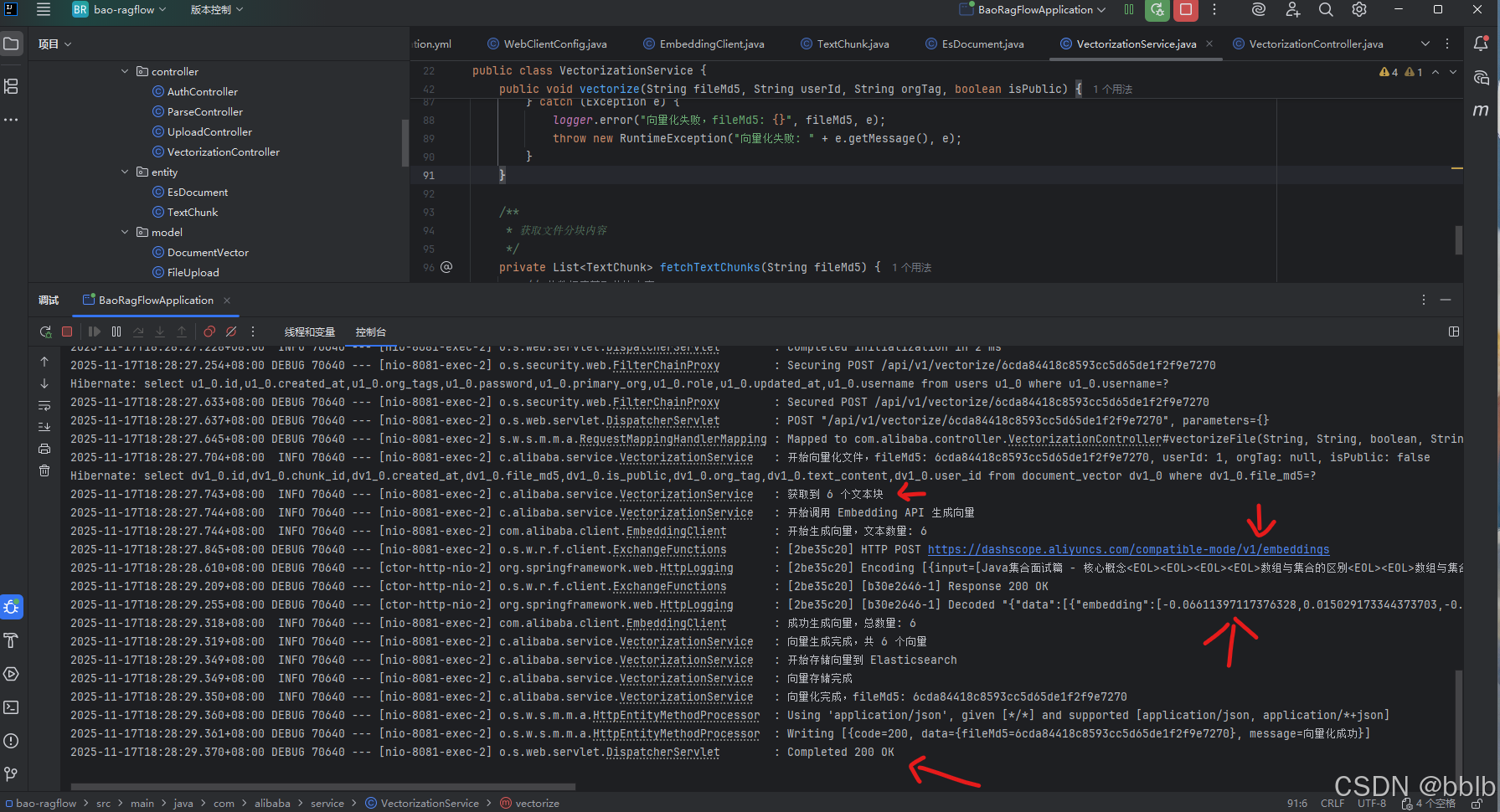This screenshot has width=1500, height=812.
Task: Open the dashscope embeddings URL link
Action: [x=1128, y=549]
